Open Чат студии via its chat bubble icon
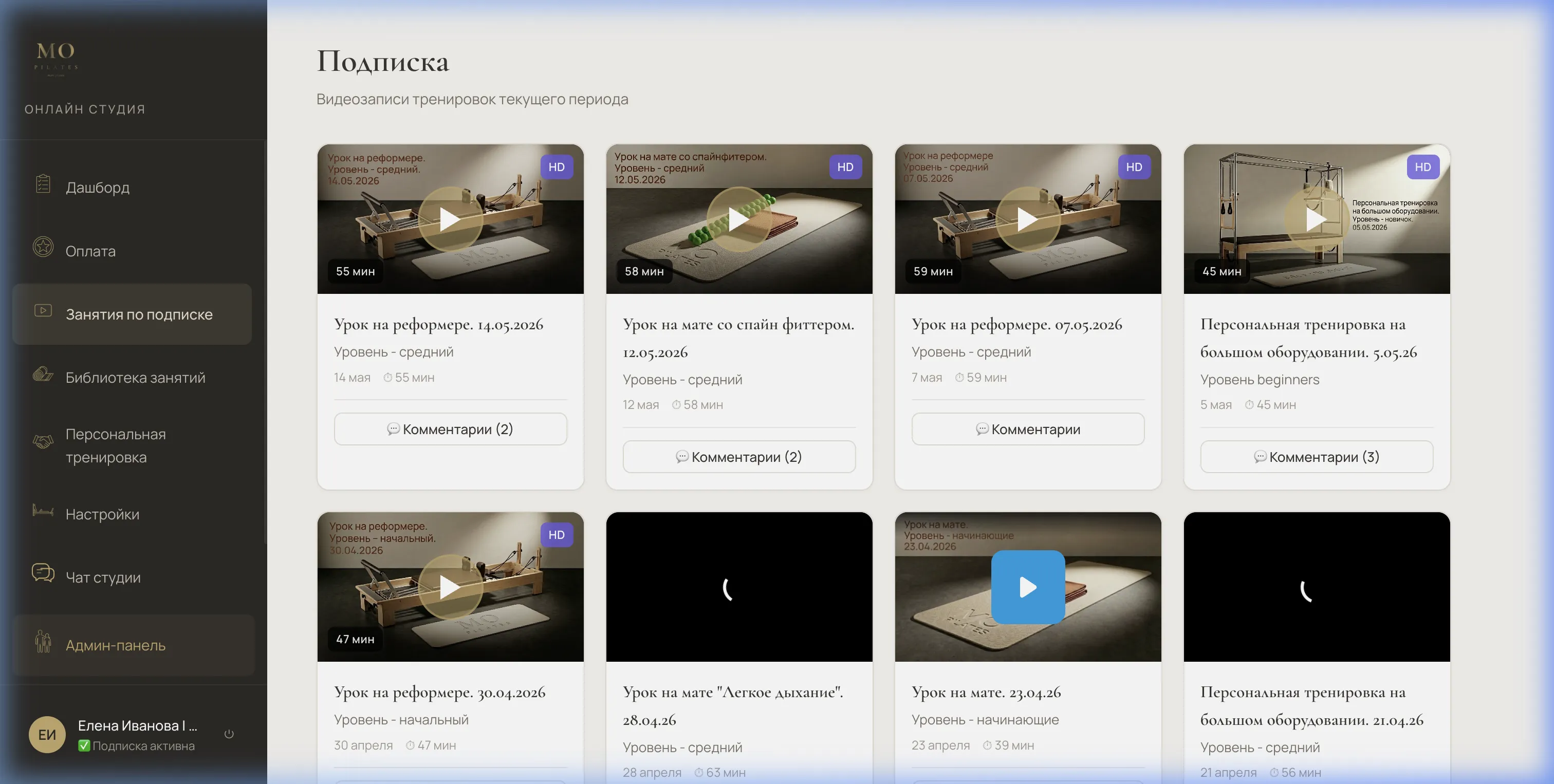The height and width of the screenshot is (784, 1554). [x=43, y=572]
